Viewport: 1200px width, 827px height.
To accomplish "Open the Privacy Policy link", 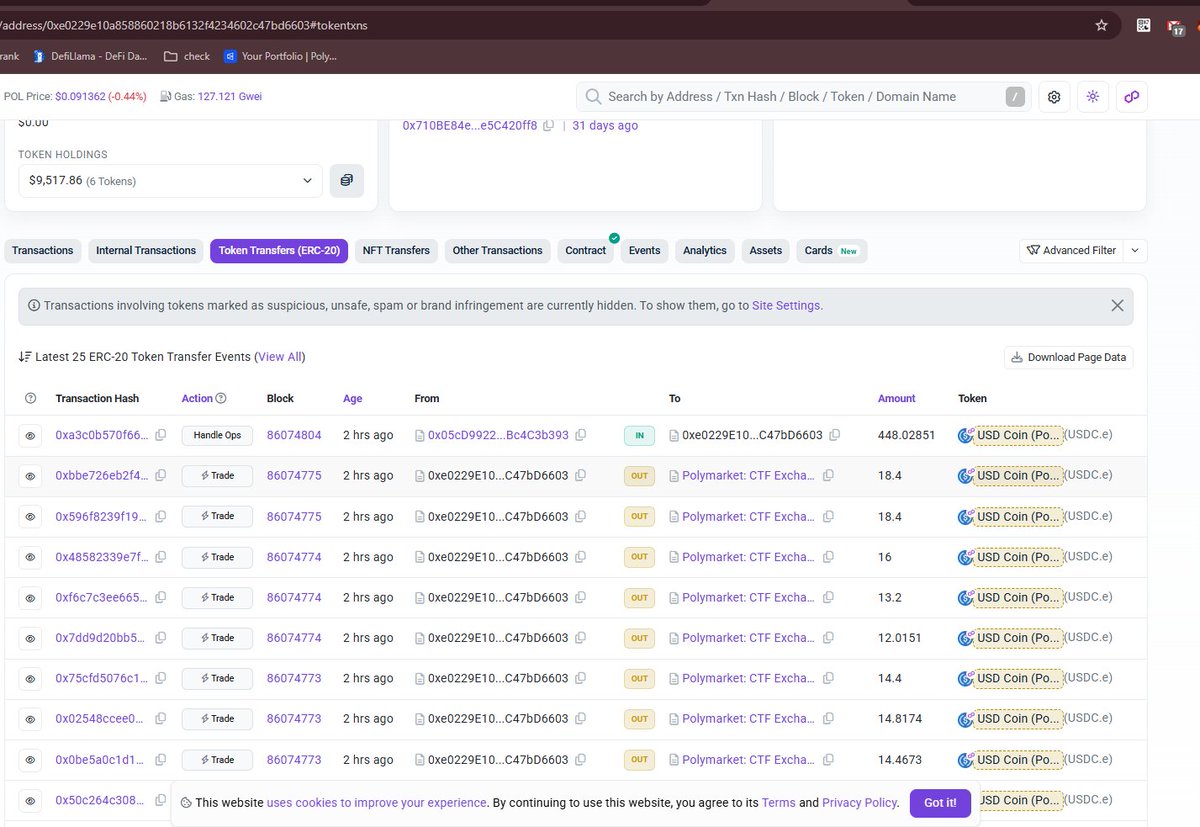I will [x=860, y=803].
